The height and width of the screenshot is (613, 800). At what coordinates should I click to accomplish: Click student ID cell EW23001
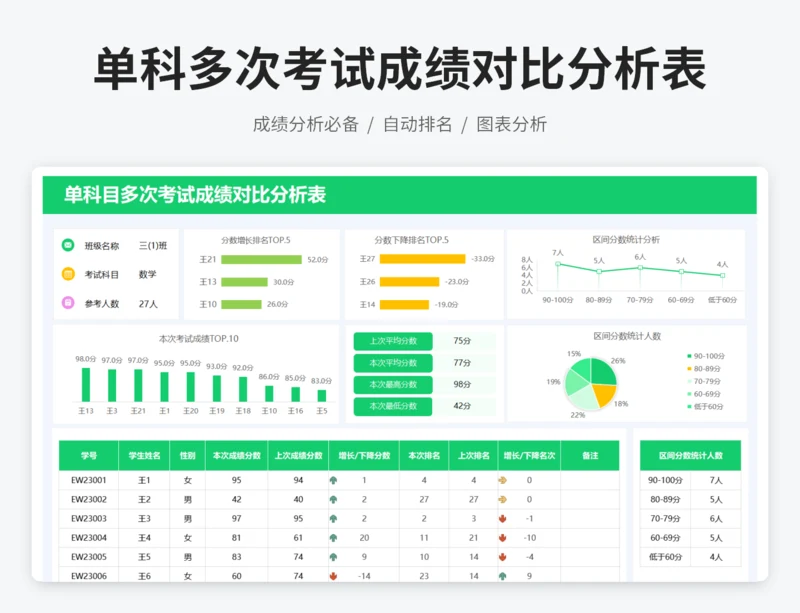(x=89, y=480)
